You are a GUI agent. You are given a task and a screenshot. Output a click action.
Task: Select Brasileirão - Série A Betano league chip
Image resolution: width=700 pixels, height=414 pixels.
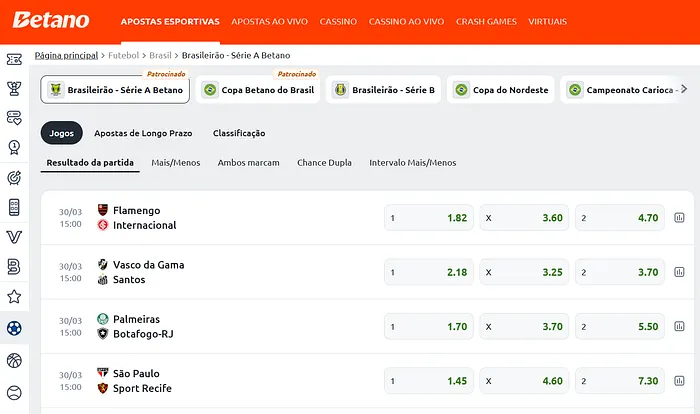coord(115,89)
